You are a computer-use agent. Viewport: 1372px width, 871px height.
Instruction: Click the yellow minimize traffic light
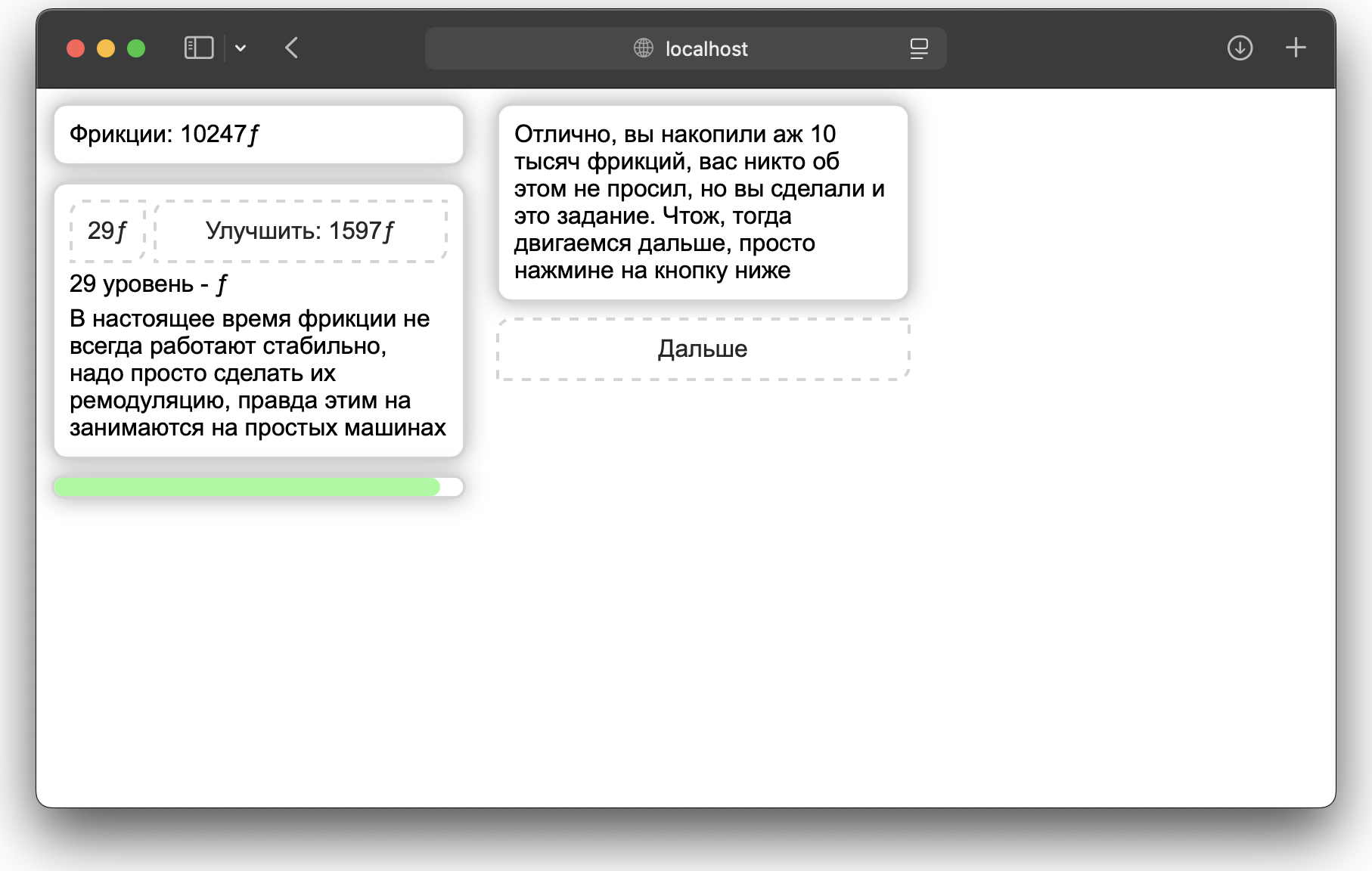(105, 48)
